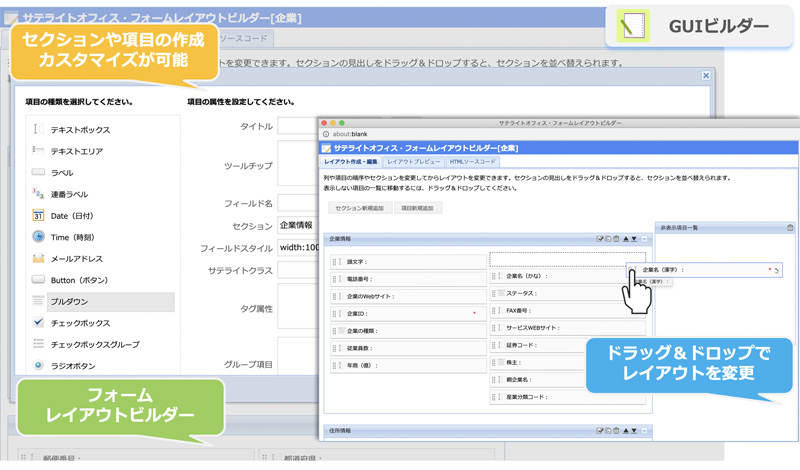Click the ラベル item type icon
Viewport: 800px width, 470px height.
point(38,172)
